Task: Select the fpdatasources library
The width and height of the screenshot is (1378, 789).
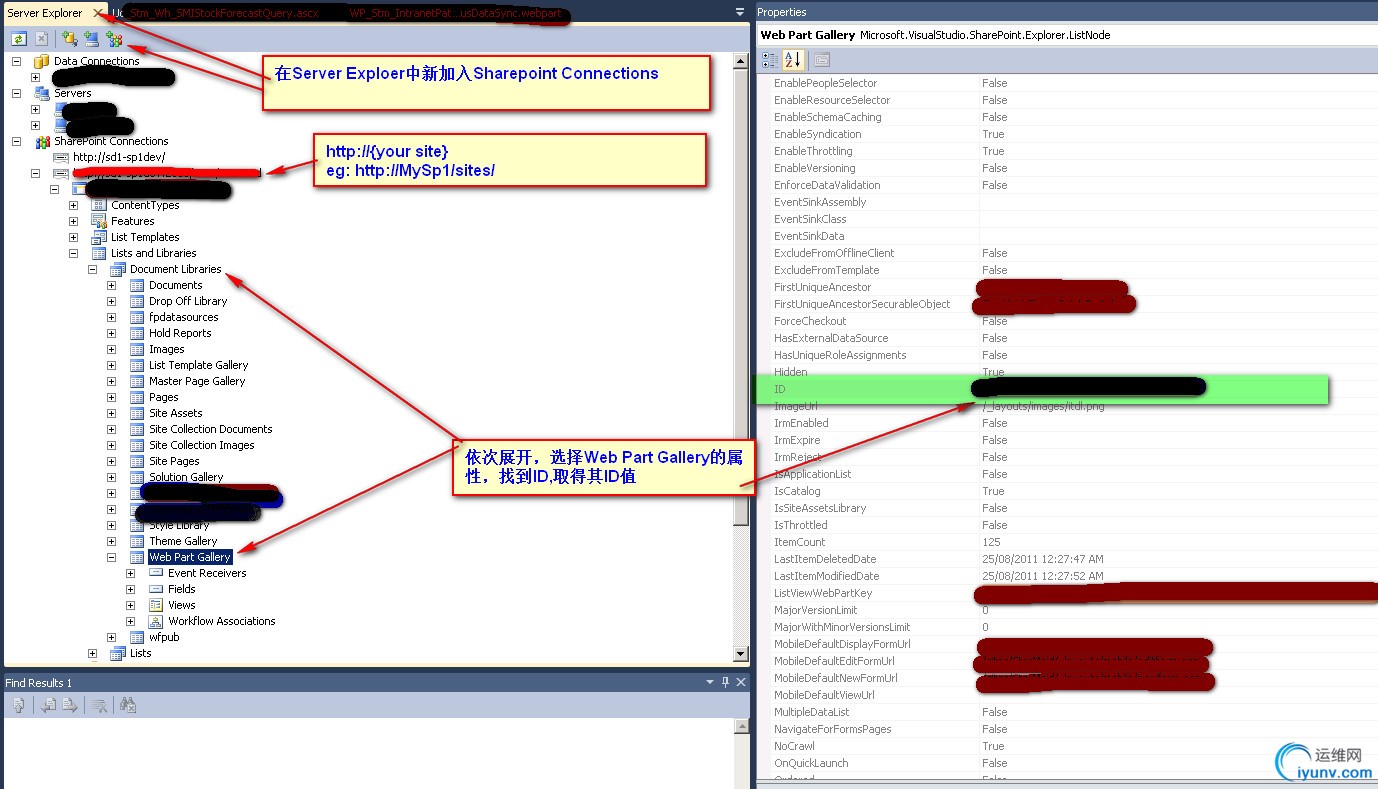Action: [183, 317]
